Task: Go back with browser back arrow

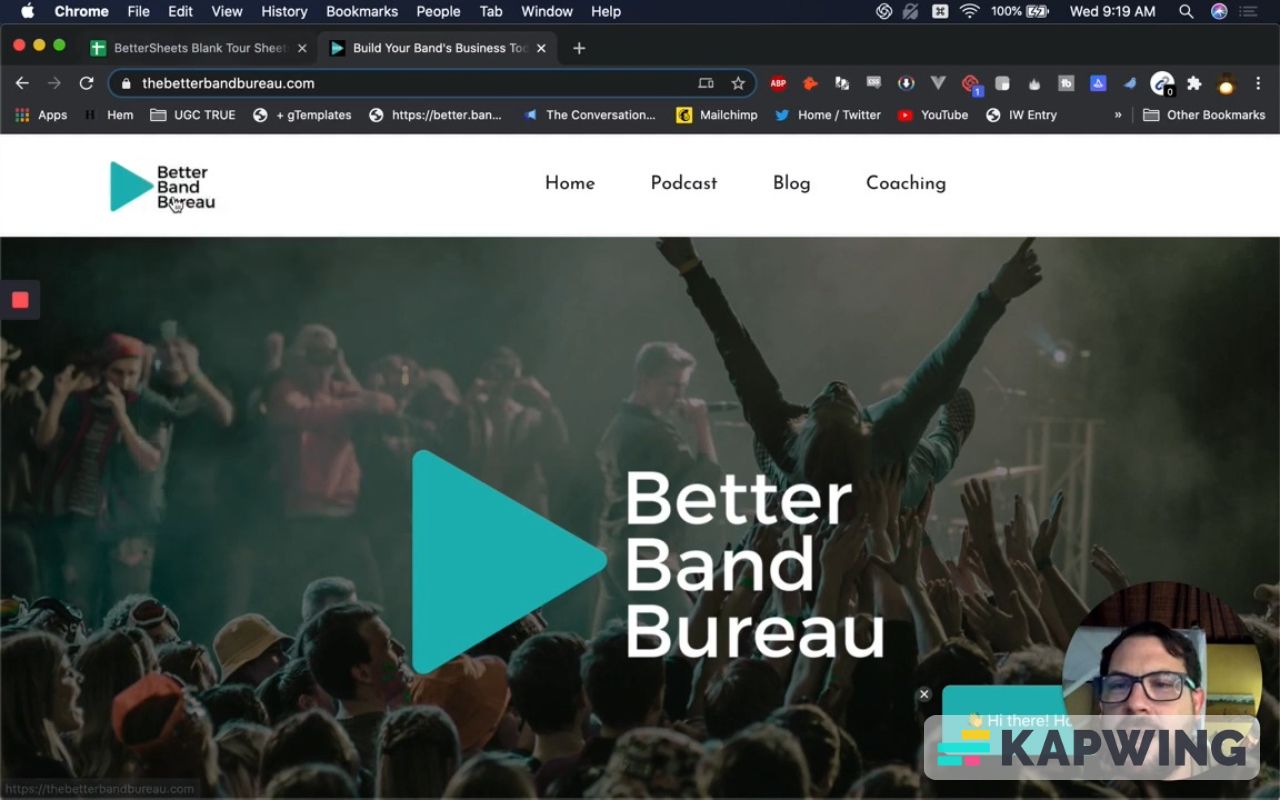Action: tap(22, 83)
